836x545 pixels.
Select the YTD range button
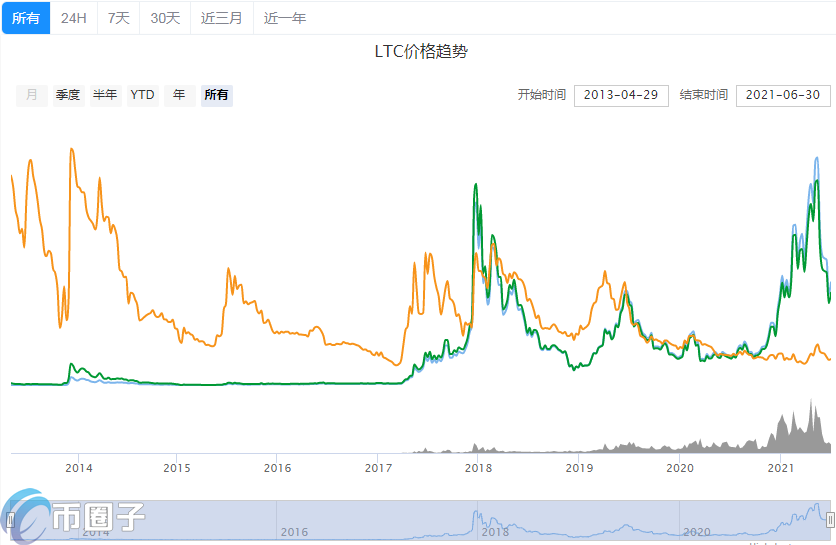point(143,95)
